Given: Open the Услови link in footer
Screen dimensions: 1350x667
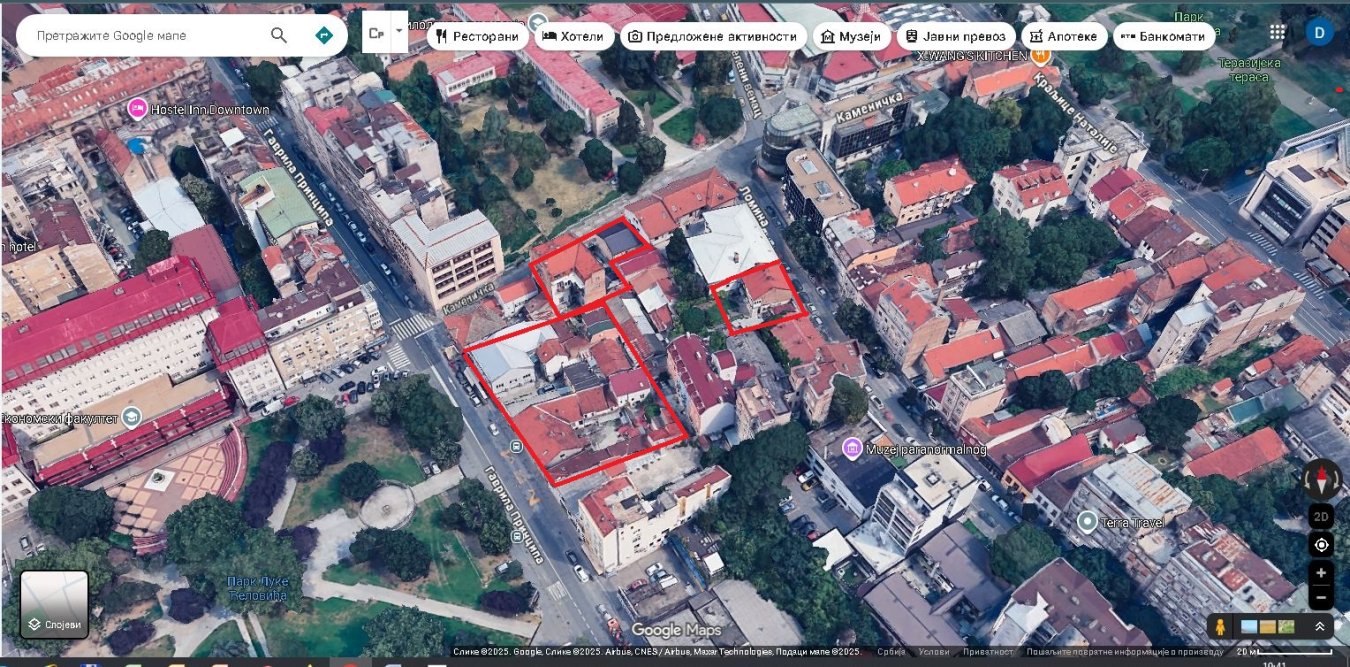Looking at the screenshot, I should tap(935, 652).
